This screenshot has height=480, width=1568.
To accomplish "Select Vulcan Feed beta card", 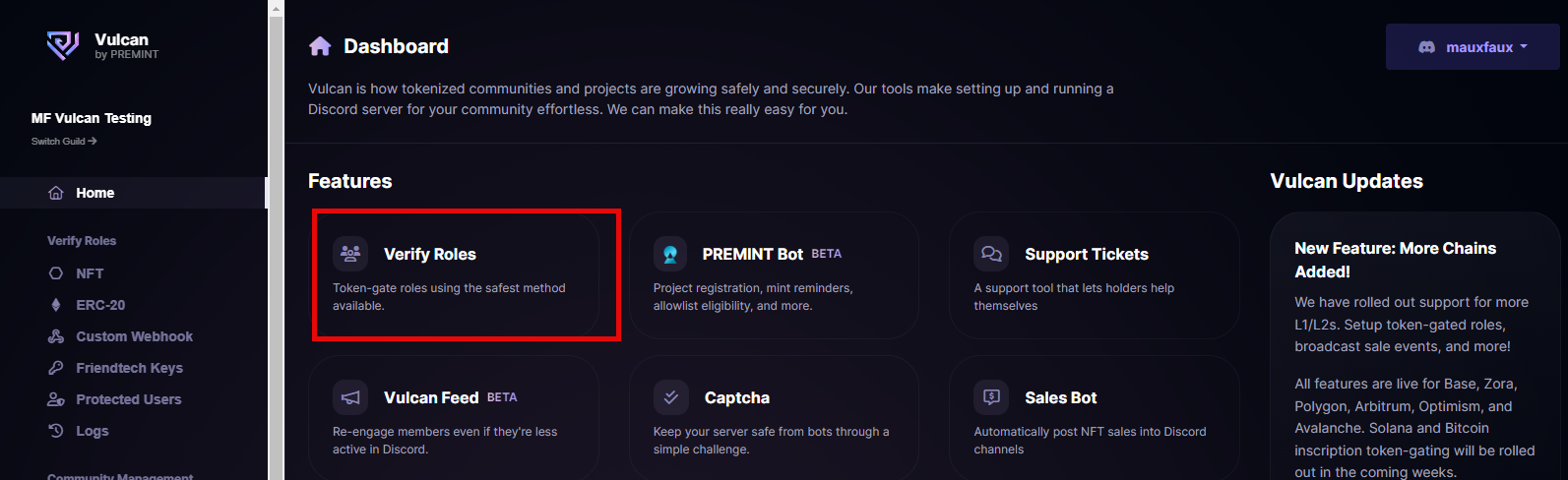I will [x=454, y=418].
